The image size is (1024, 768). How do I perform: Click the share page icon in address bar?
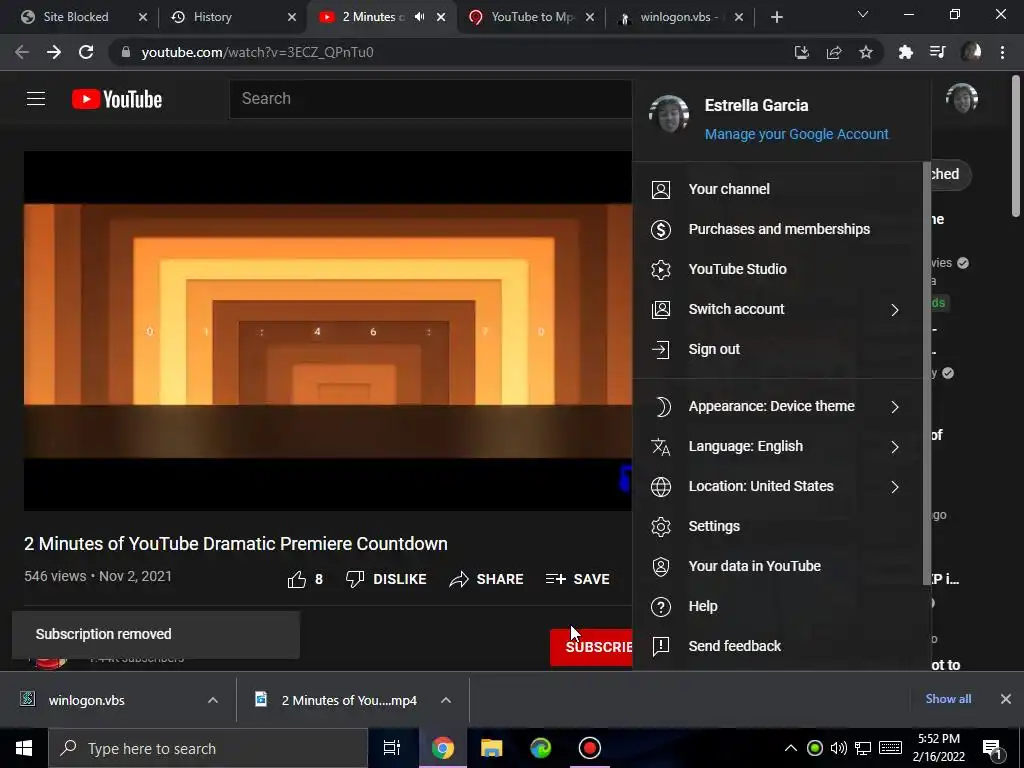coord(834,52)
